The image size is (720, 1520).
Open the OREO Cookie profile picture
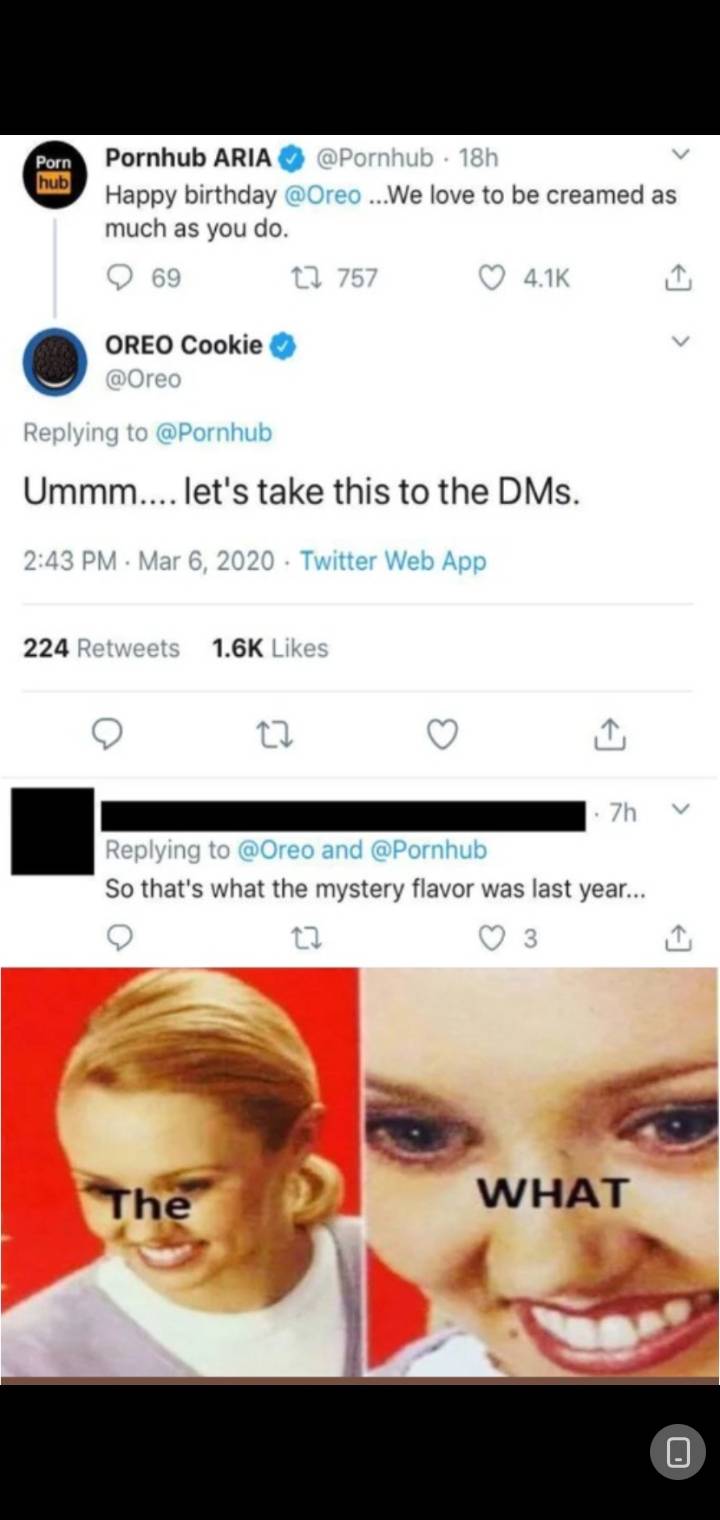56,362
